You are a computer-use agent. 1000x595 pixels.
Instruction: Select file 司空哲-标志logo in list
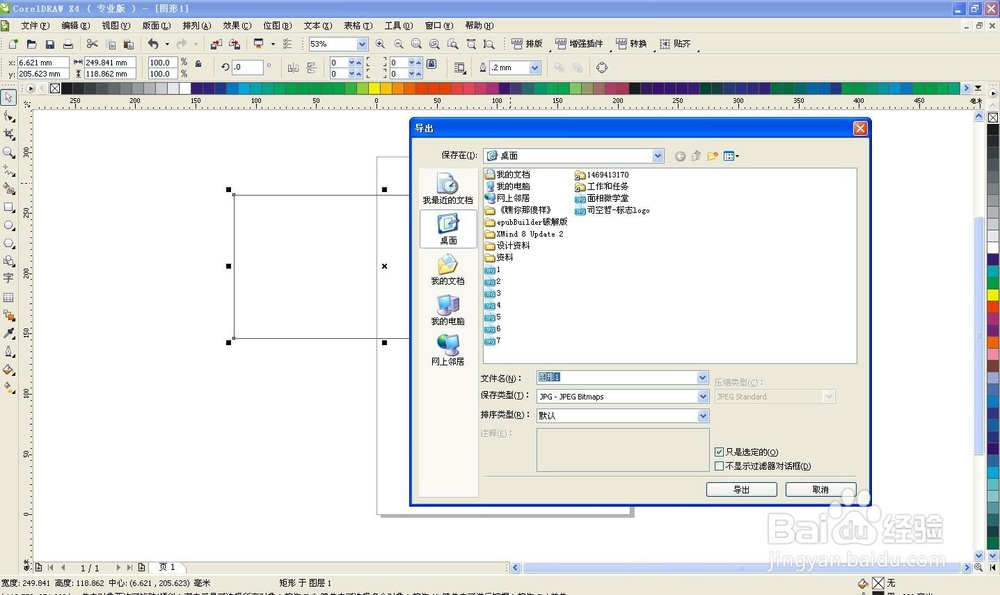[x=612, y=210]
